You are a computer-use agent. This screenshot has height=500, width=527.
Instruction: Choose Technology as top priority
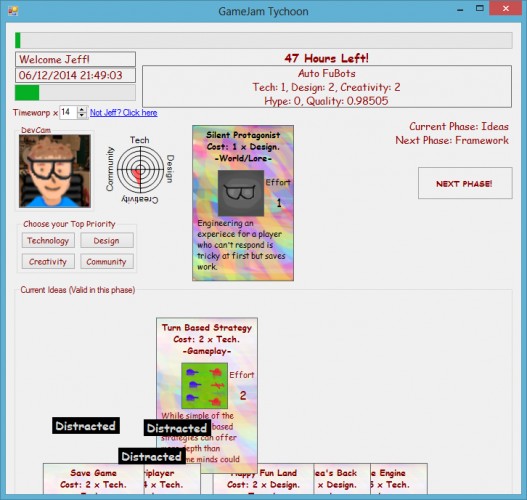click(x=48, y=241)
